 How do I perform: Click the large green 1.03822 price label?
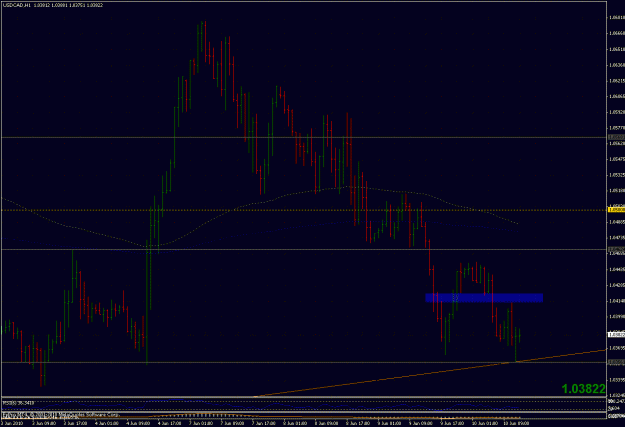click(x=583, y=389)
